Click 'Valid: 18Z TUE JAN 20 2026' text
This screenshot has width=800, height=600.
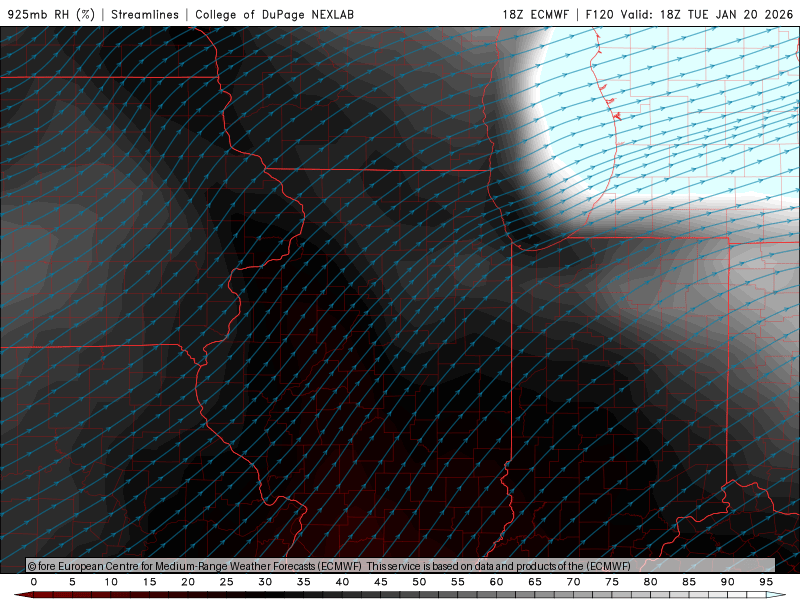[707, 14]
